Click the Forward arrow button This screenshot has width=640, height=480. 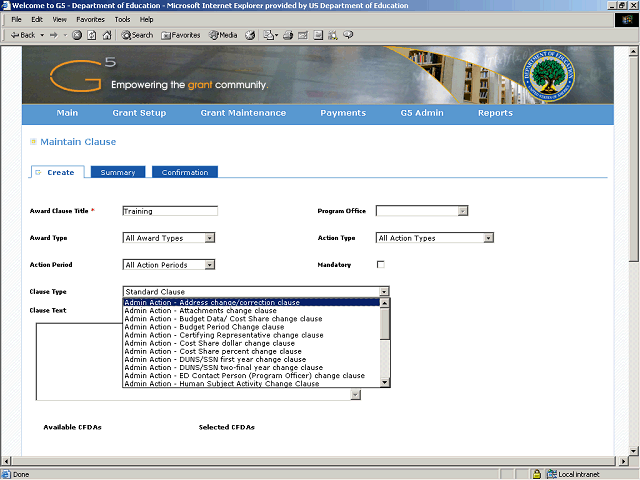(x=54, y=35)
